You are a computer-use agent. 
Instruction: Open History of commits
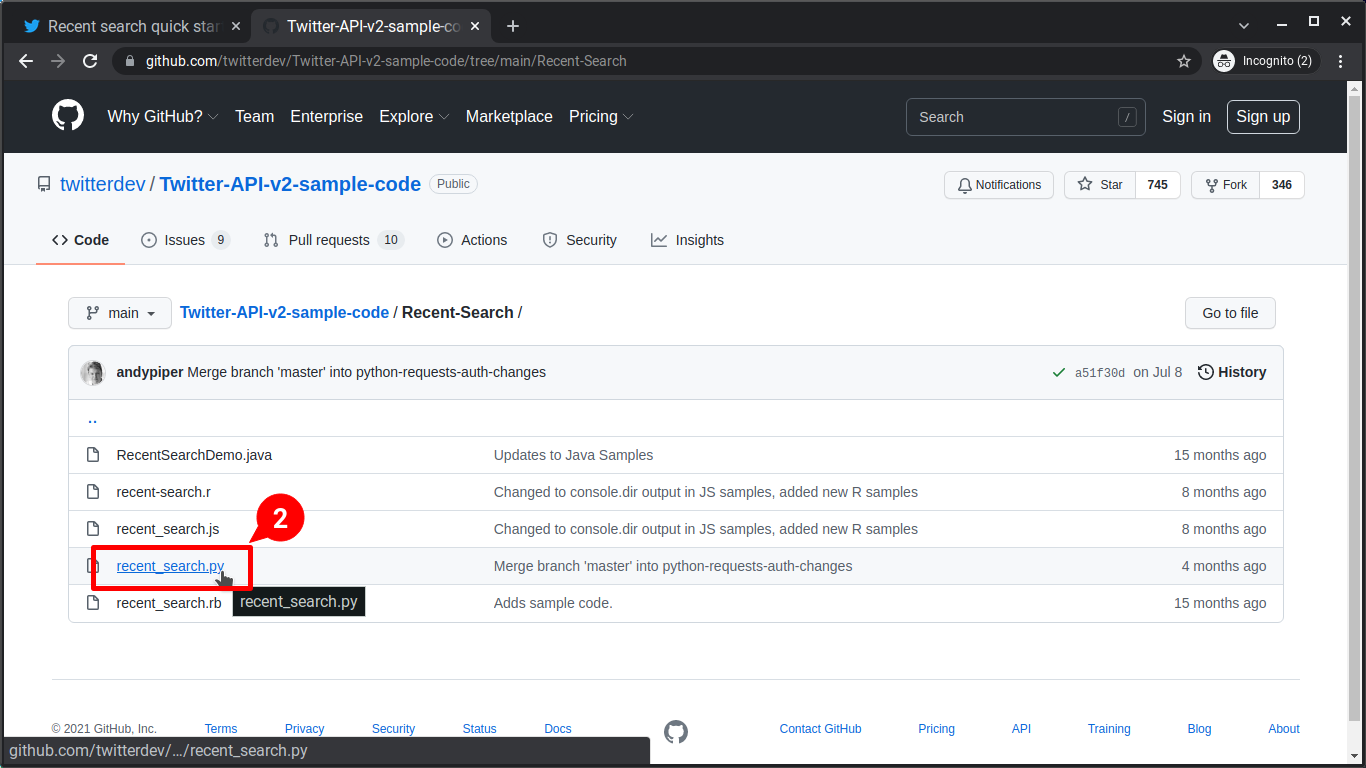click(1232, 372)
